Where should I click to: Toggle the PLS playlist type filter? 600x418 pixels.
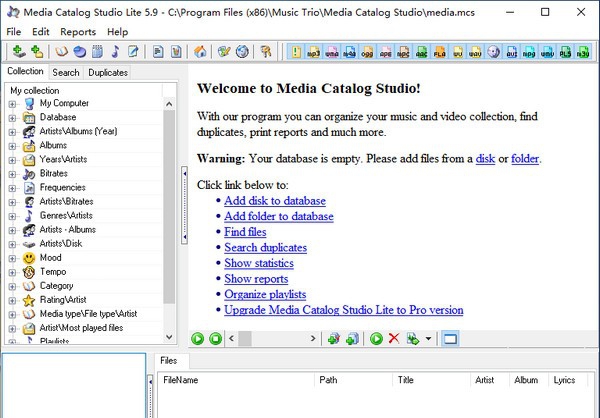(565, 52)
